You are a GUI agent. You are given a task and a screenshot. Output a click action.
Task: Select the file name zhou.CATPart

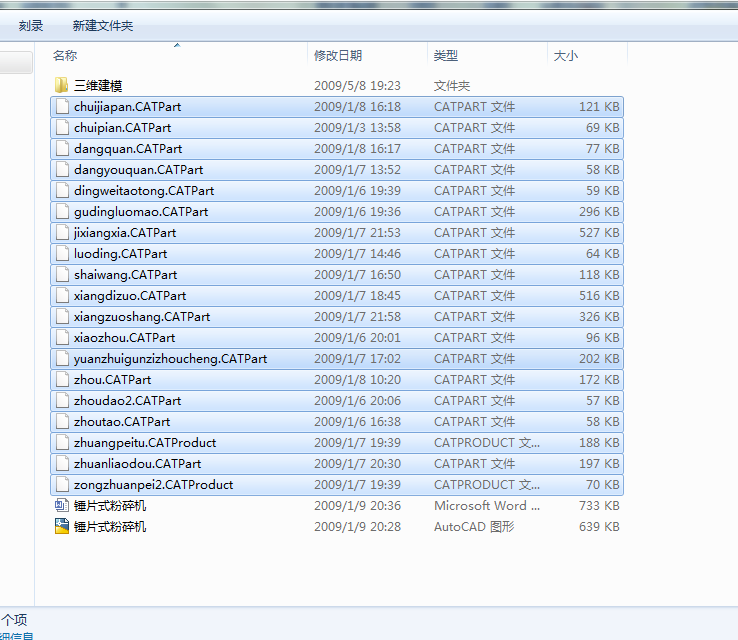pos(112,380)
